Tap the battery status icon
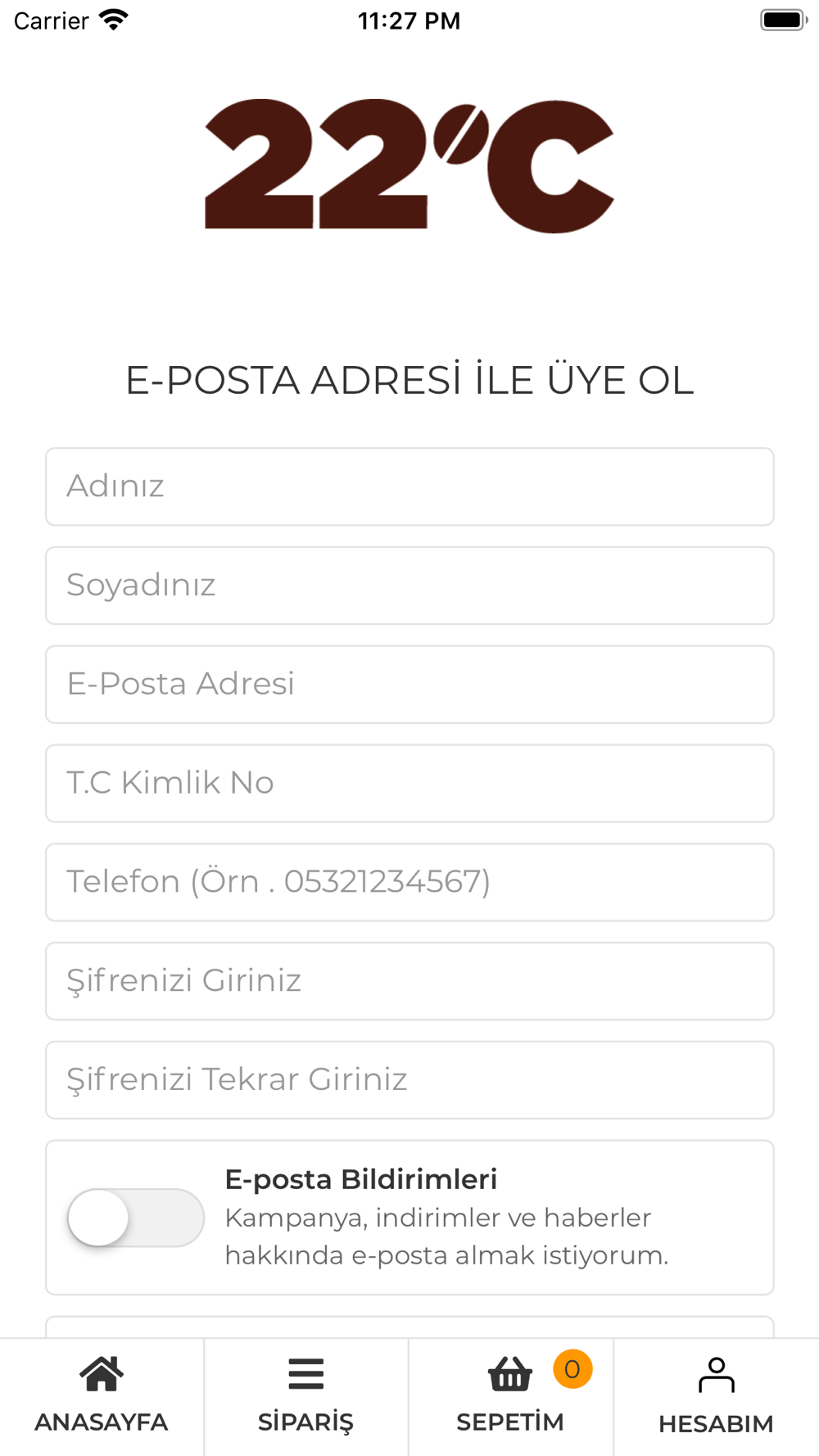Screen dimensions: 819x1456 784,20
